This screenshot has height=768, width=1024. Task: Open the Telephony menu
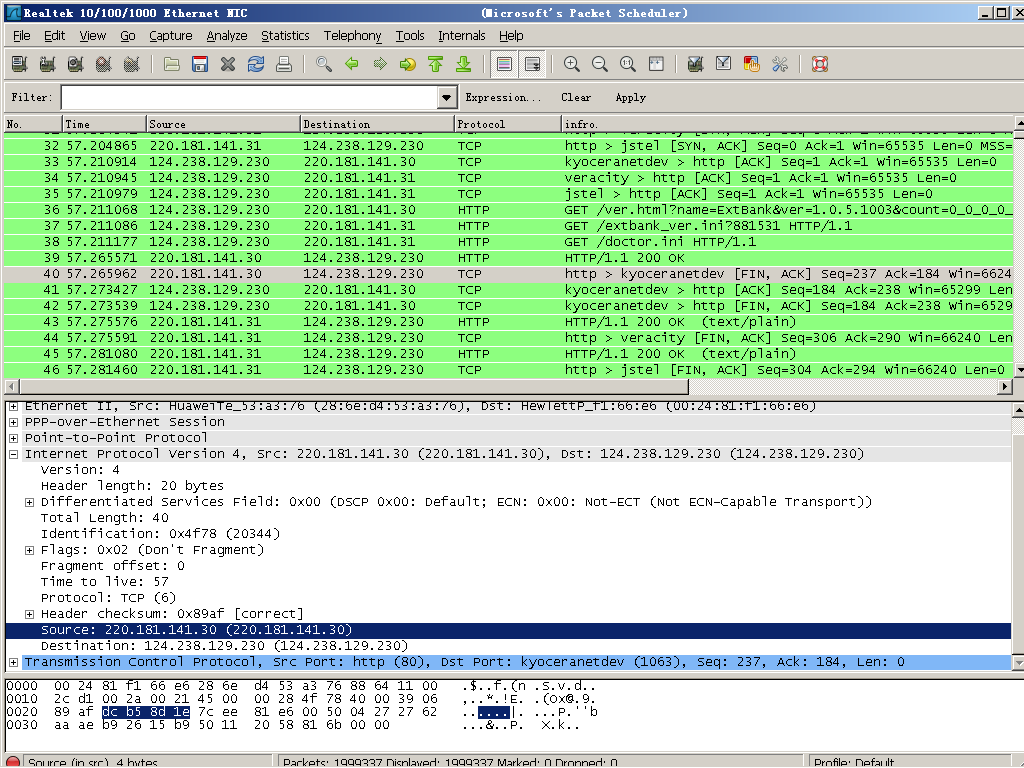(x=353, y=36)
